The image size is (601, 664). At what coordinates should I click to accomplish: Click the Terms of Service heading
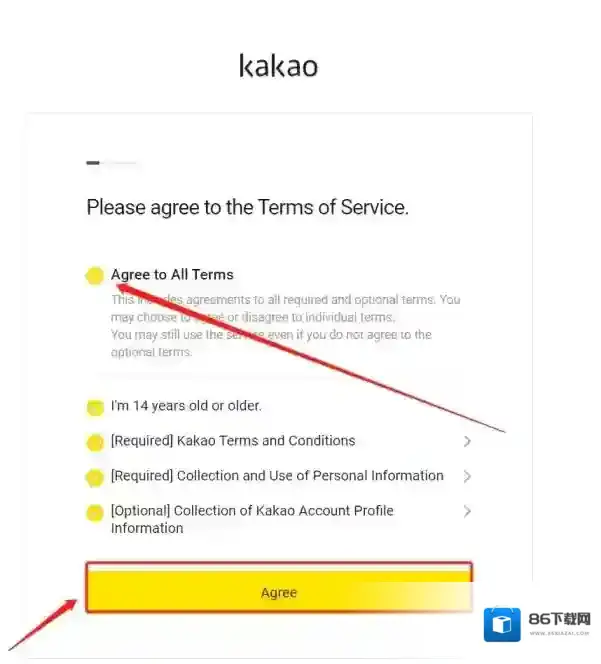247,208
